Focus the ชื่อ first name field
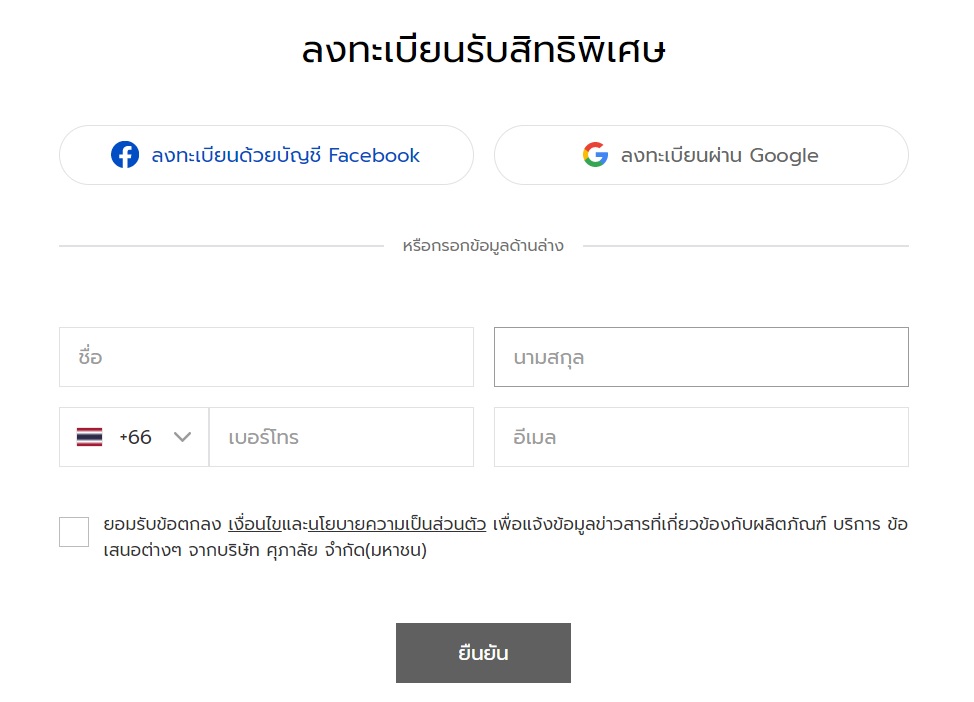The image size is (974, 702). pos(266,357)
